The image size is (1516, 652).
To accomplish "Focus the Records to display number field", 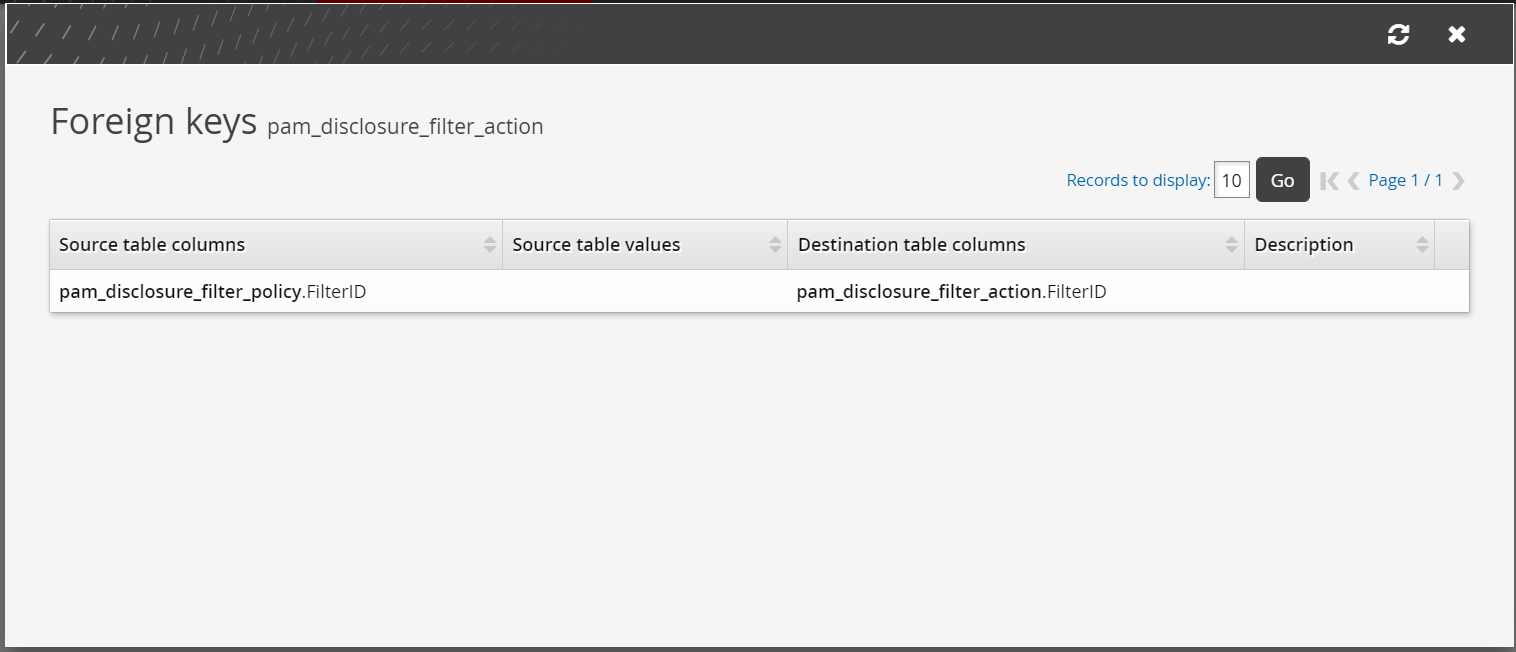I will click(1231, 181).
